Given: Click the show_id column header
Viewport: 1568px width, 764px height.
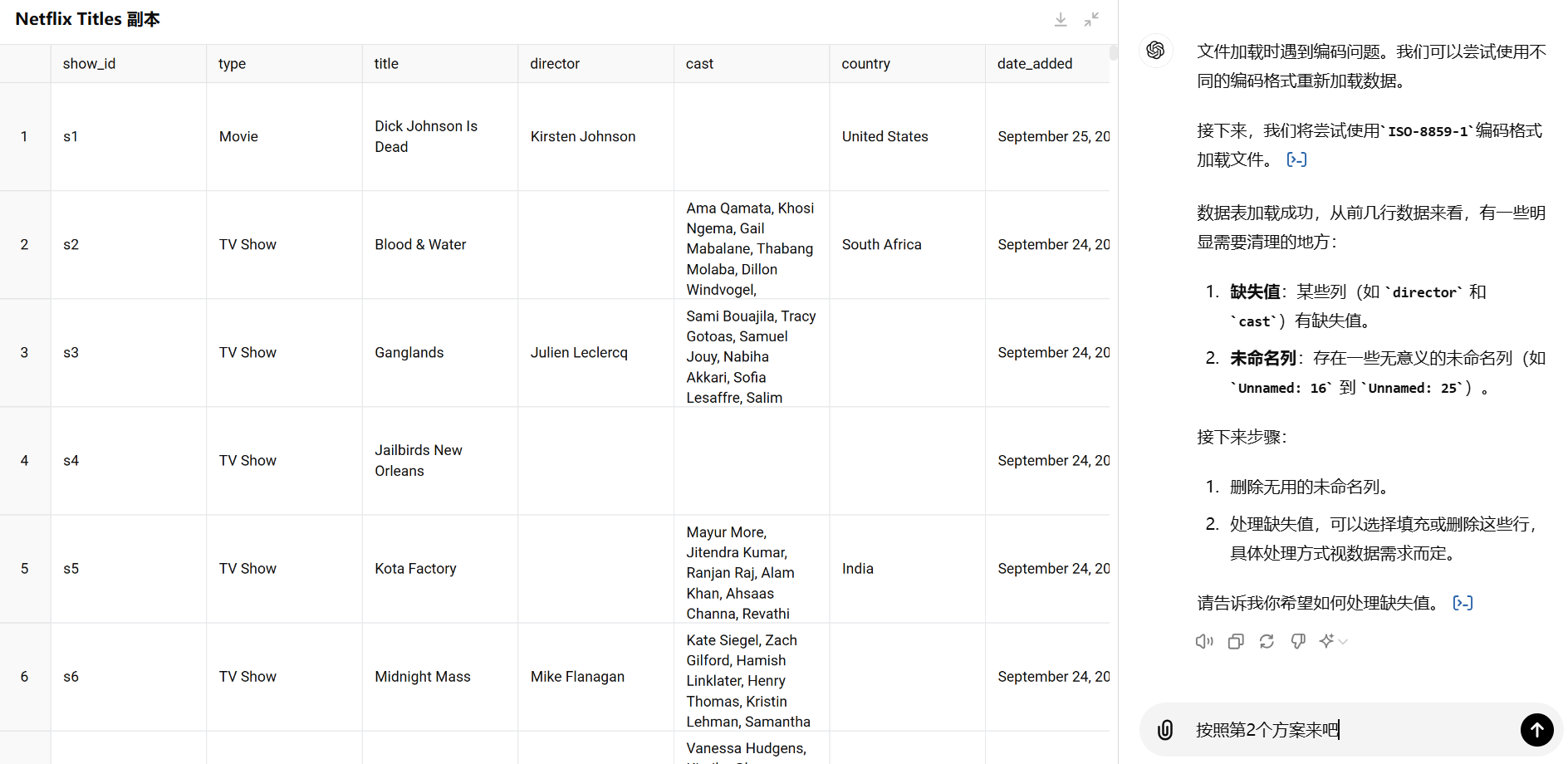Looking at the screenshot, I should click(89, 64).
